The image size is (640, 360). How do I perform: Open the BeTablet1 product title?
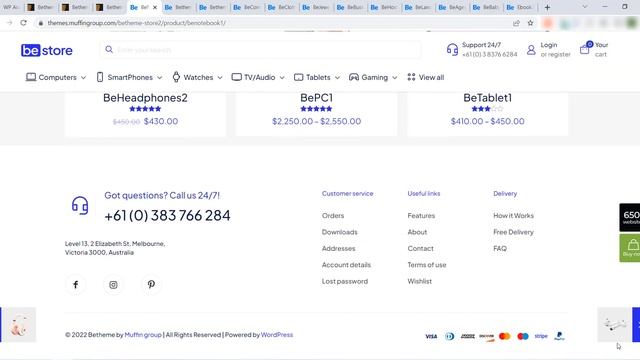[487, 98]
